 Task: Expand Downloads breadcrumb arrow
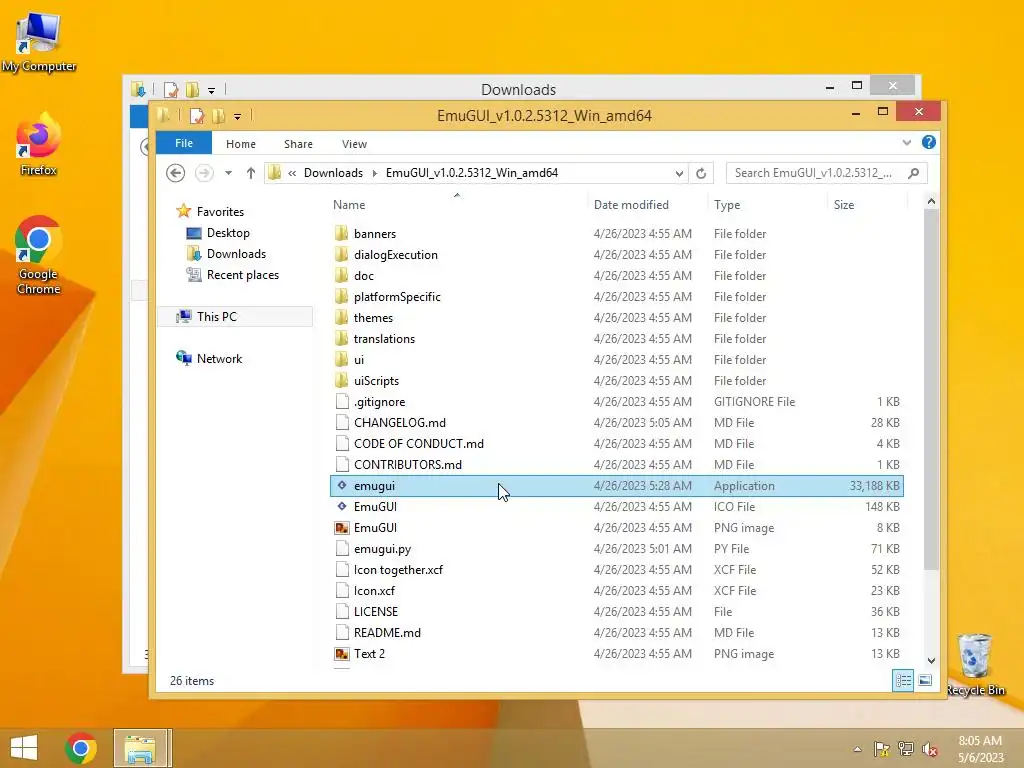coord(375,173)
